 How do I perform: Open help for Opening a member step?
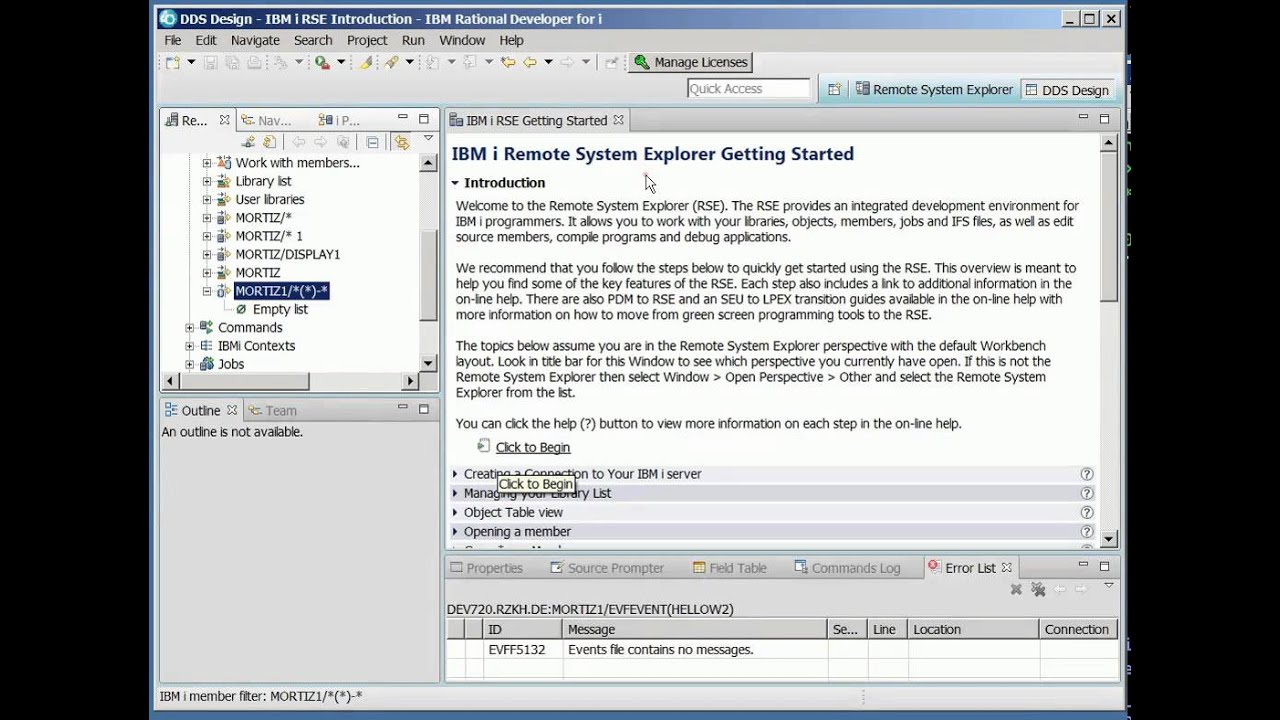[x=1087, y=531]
